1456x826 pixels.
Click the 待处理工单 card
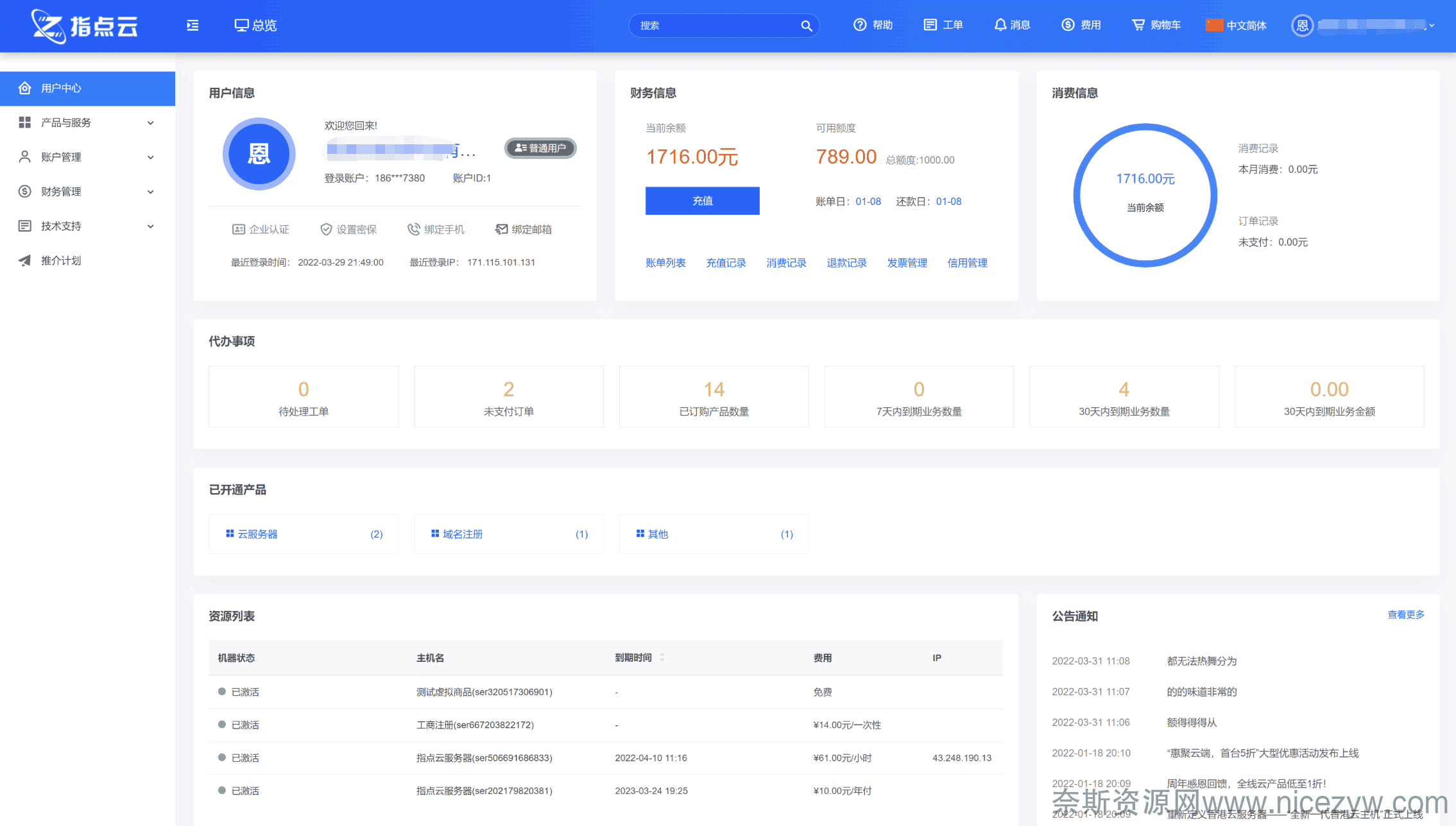[x=304, y=397]
